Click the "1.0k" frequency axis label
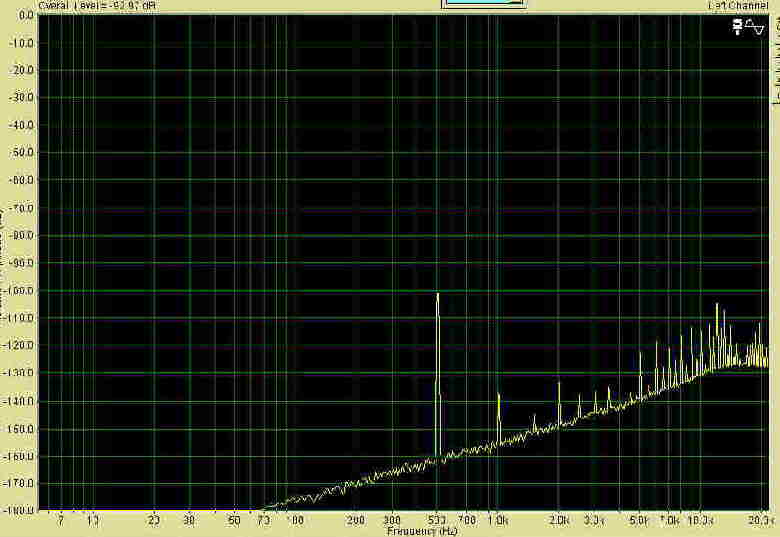 click(x=498, y=521)
